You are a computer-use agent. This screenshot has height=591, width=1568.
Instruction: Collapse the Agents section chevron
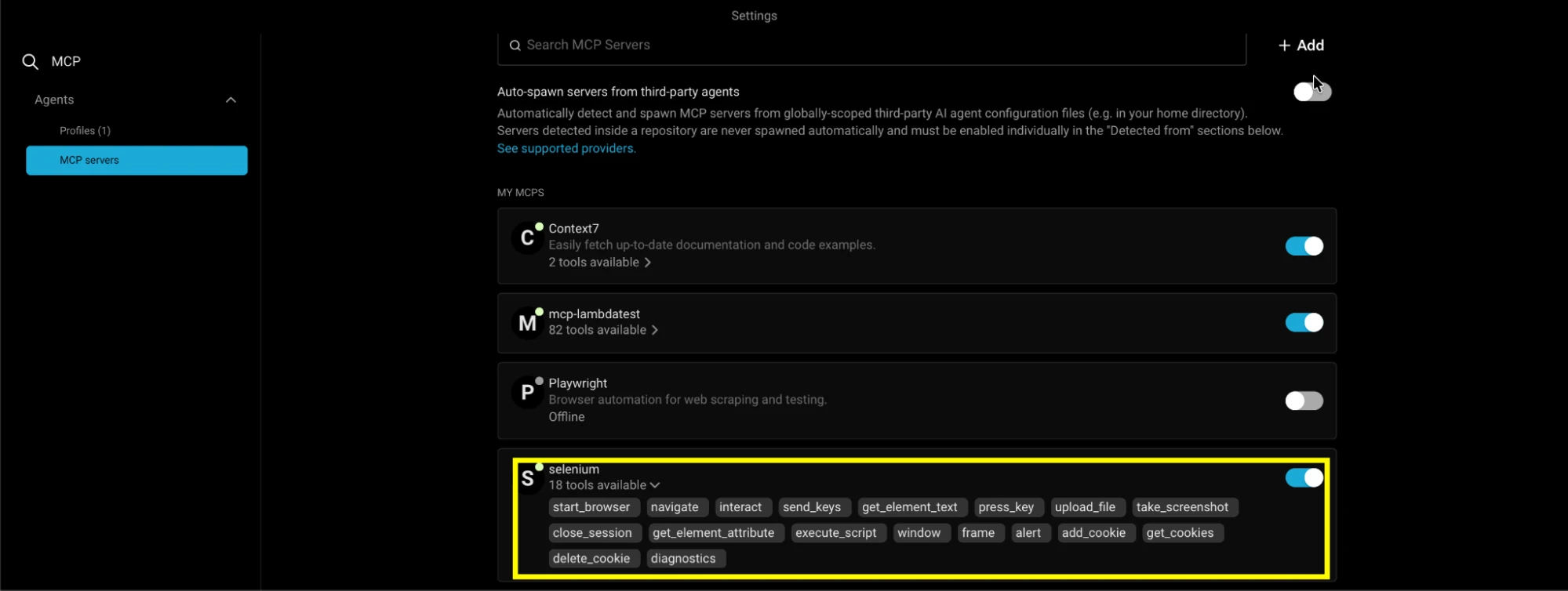tap(231, 100)
